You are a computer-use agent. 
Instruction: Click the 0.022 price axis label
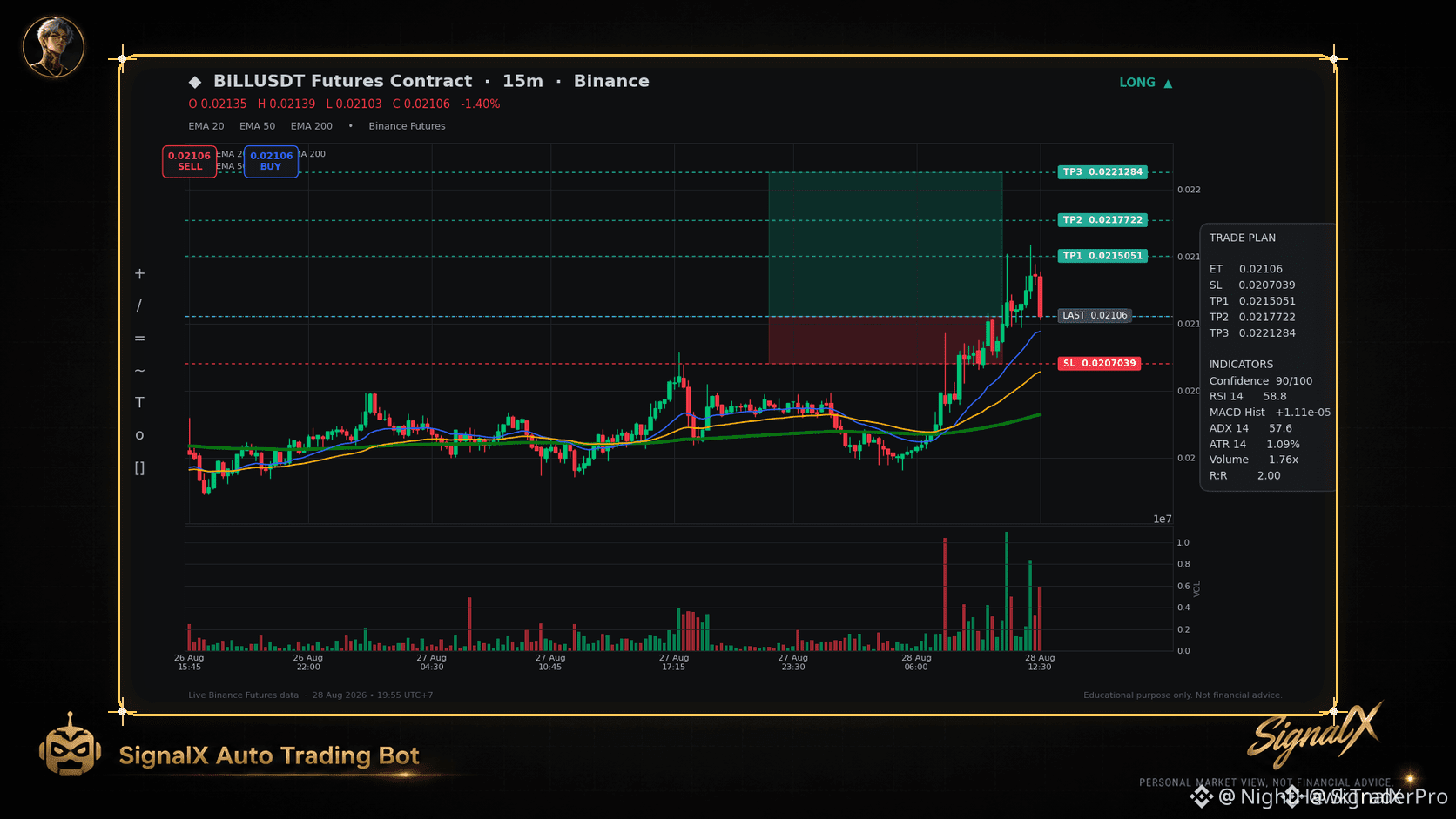(1189, 190)
